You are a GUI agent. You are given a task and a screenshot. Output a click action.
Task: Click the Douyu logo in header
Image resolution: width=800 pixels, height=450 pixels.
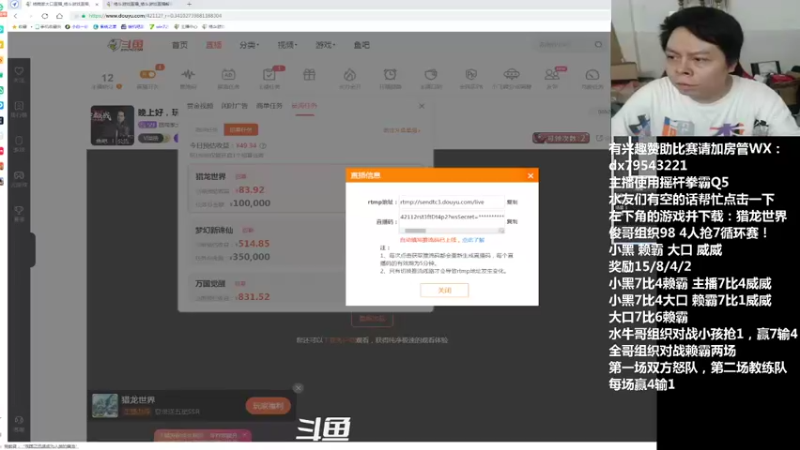tap(126, 45)
